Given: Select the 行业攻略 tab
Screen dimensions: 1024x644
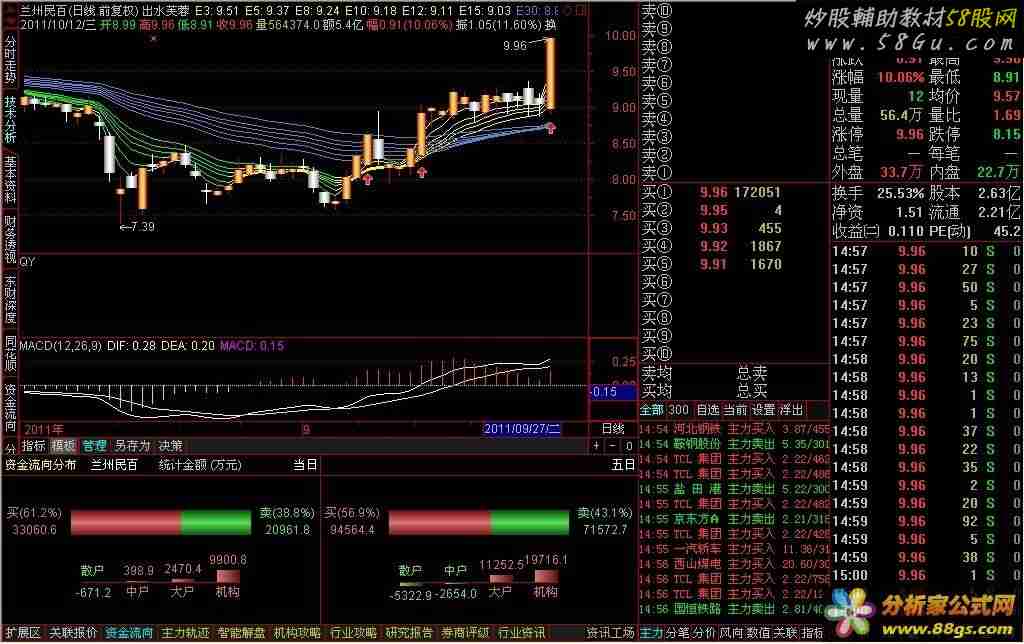Looking at the screenshot, I should (353, 633).
